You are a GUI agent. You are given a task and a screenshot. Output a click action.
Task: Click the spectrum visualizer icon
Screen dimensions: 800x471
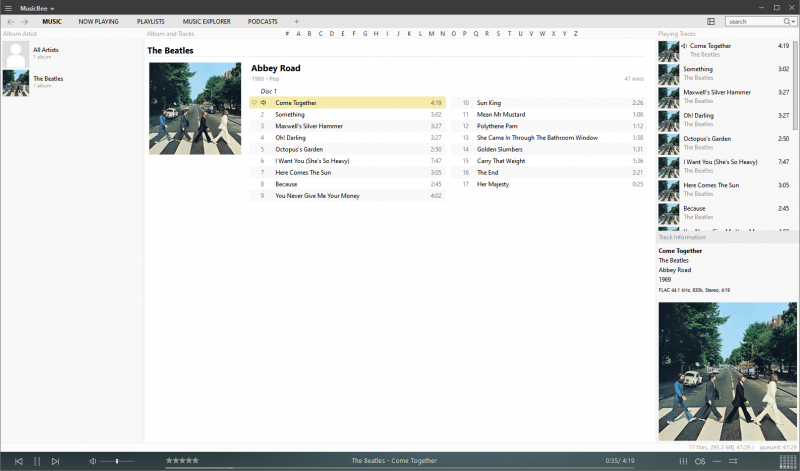click(x=788, y=461)
